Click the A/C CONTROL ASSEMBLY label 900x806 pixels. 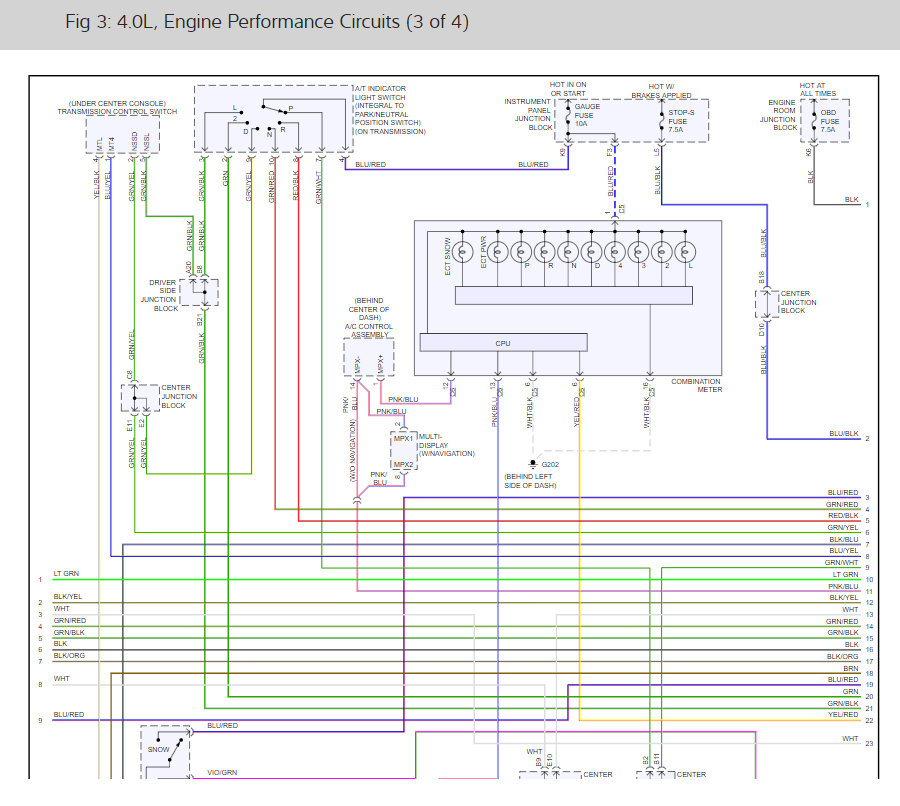pyautogui.click(x=369, y=330)
